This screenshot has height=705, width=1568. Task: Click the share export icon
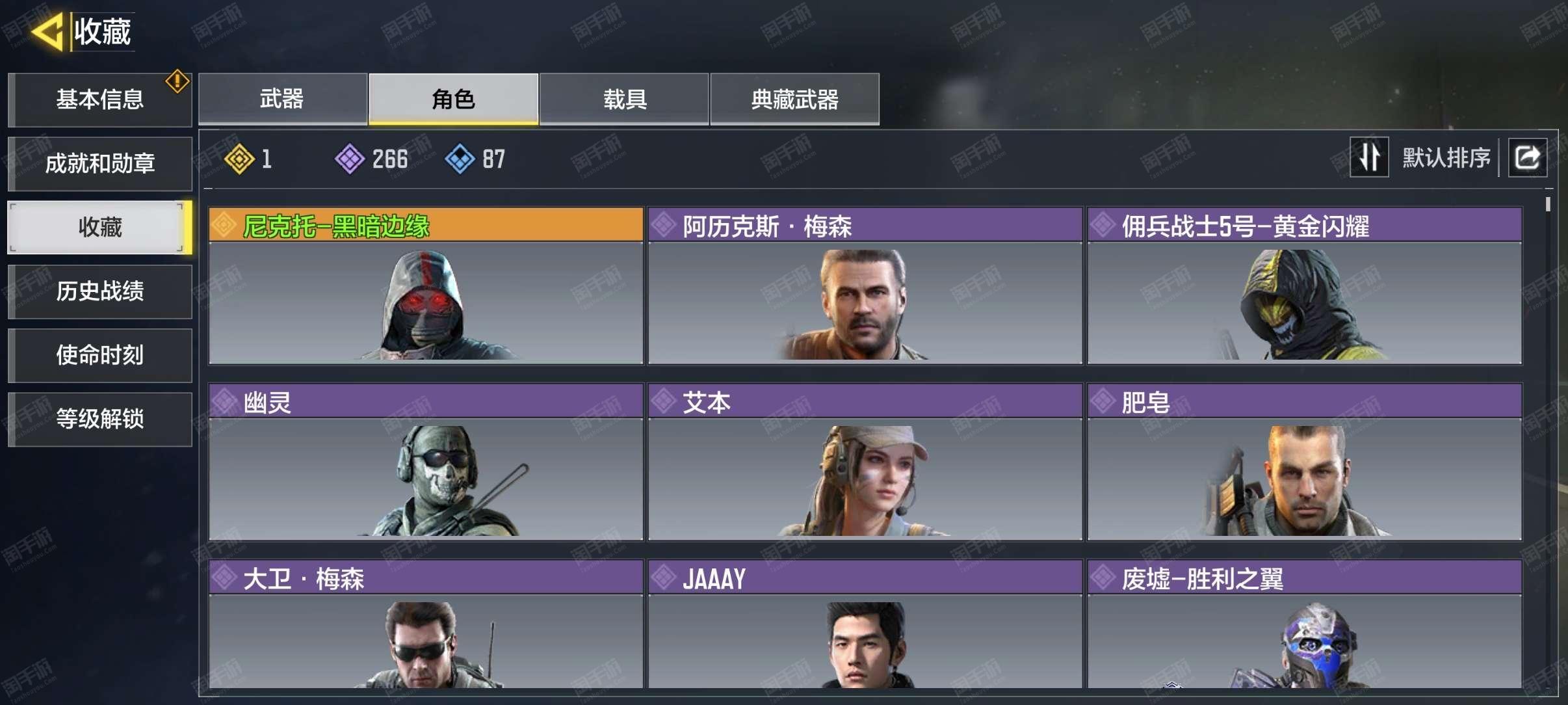1527,157
